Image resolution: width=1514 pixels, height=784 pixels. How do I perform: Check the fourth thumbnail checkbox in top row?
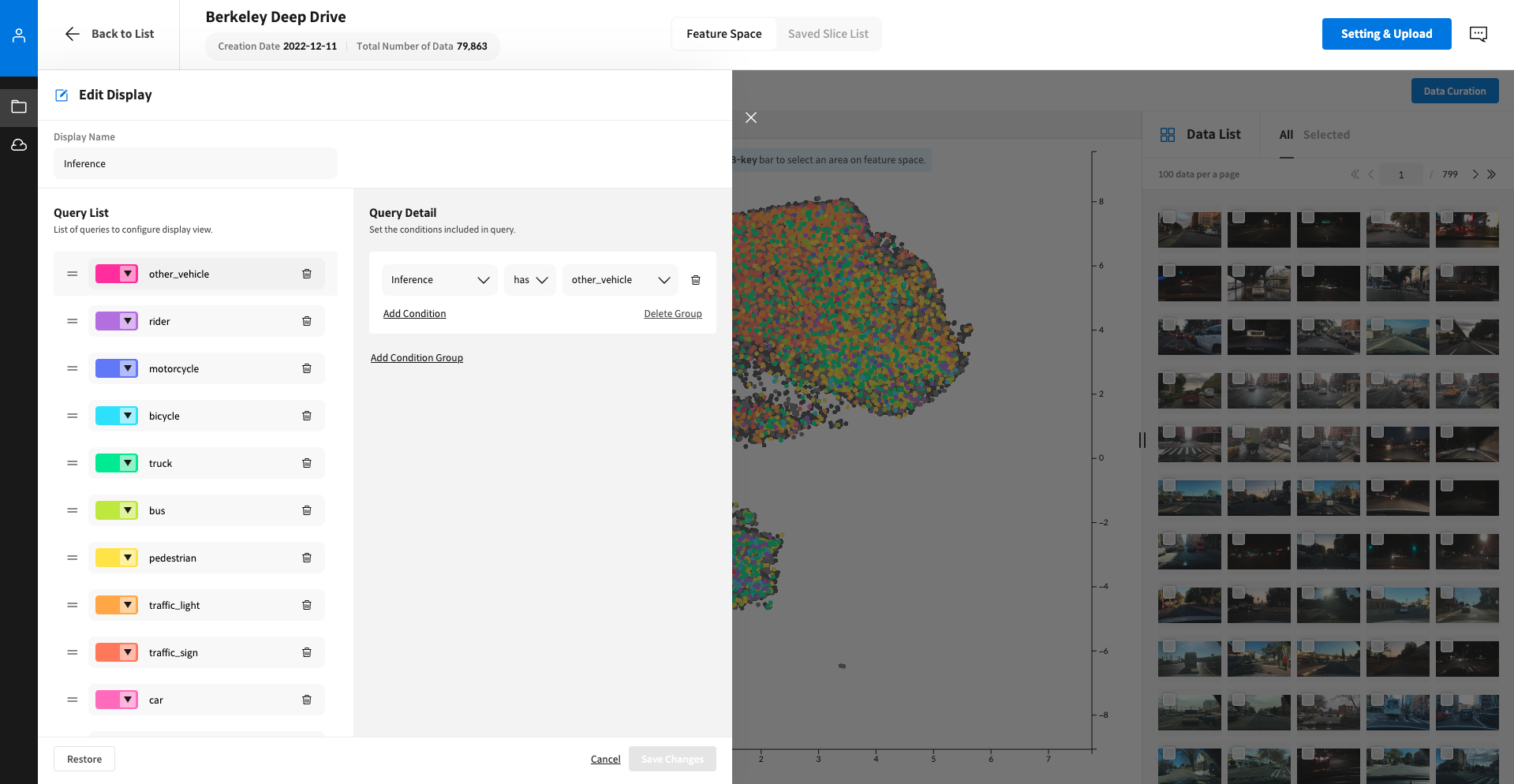[1378, 217]
